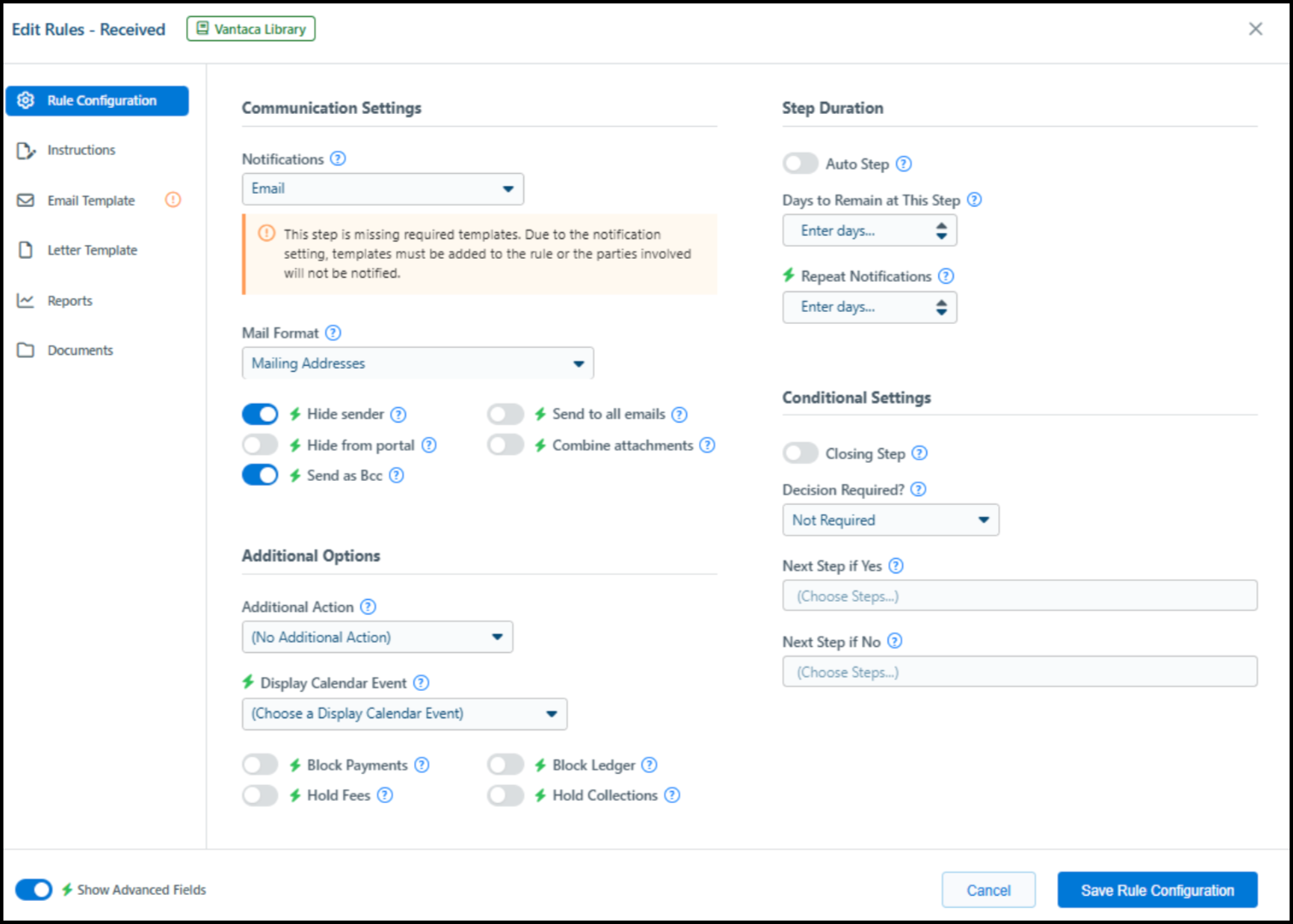
Task: Click the Next Step if Yes field
Action: pyautogui.click(x=1019, y=595)
